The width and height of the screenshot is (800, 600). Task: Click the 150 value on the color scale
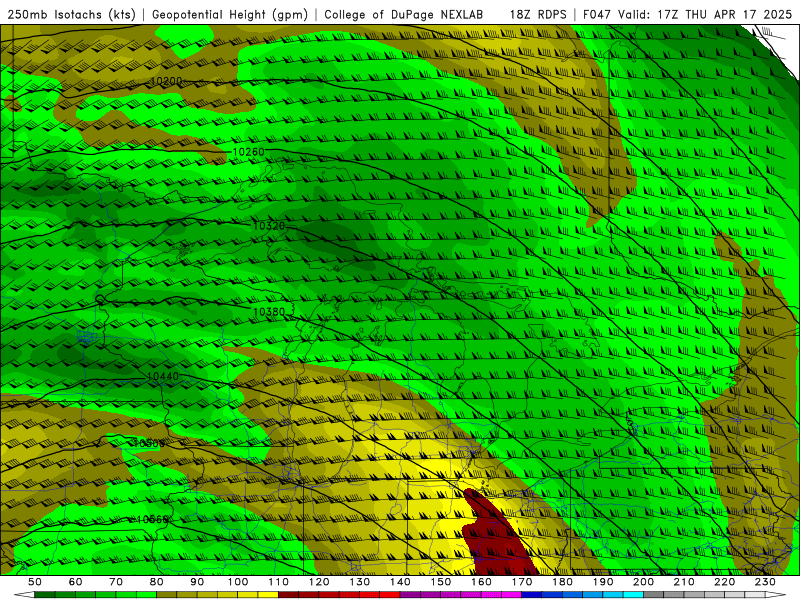[x=441, y=582]
